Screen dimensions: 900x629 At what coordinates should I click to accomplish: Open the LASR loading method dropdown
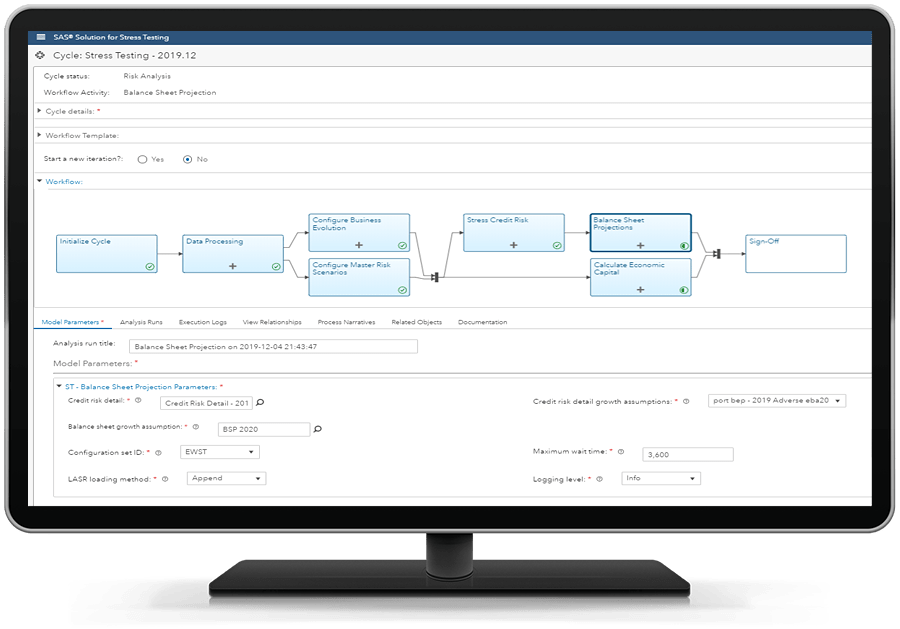[226, 478]
